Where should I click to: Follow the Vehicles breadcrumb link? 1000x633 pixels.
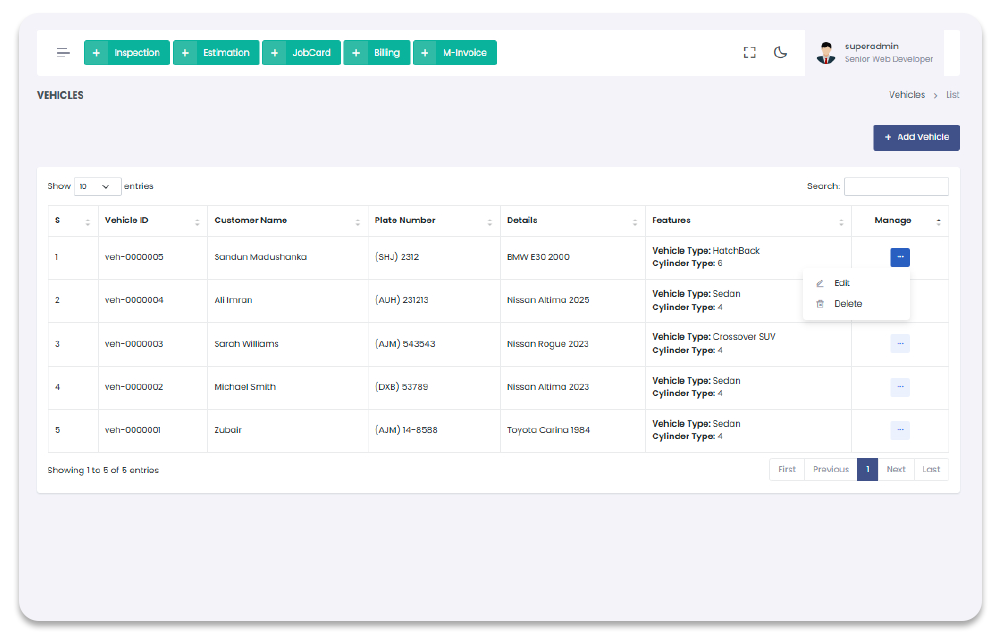click(907, 95)
